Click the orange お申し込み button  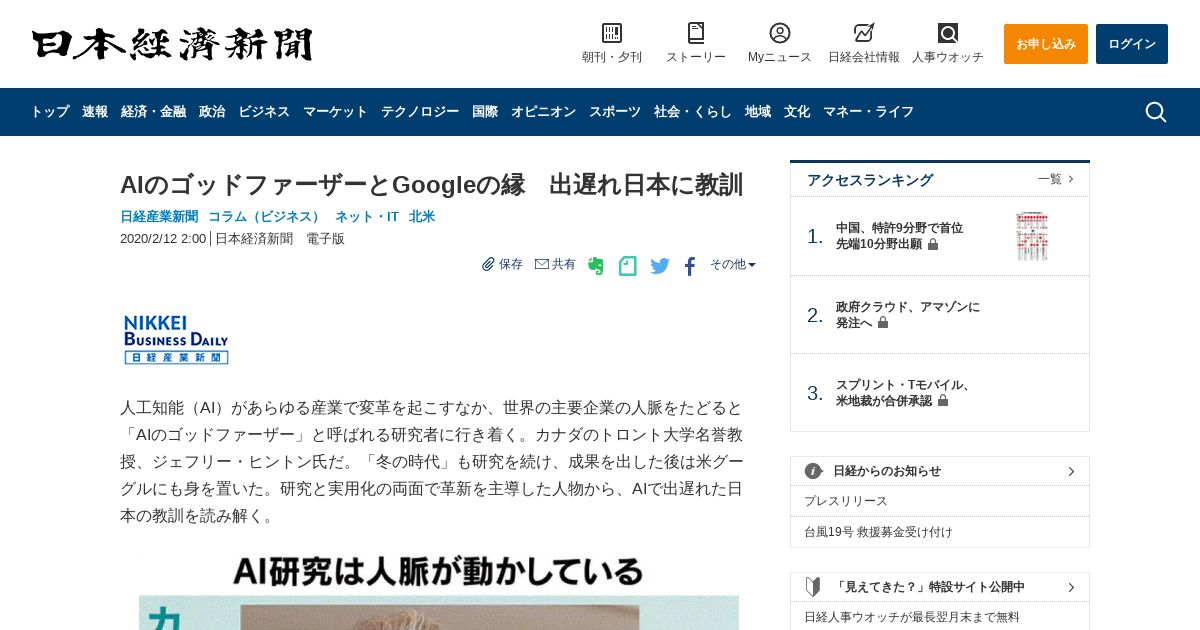[x=1046, y=44]
